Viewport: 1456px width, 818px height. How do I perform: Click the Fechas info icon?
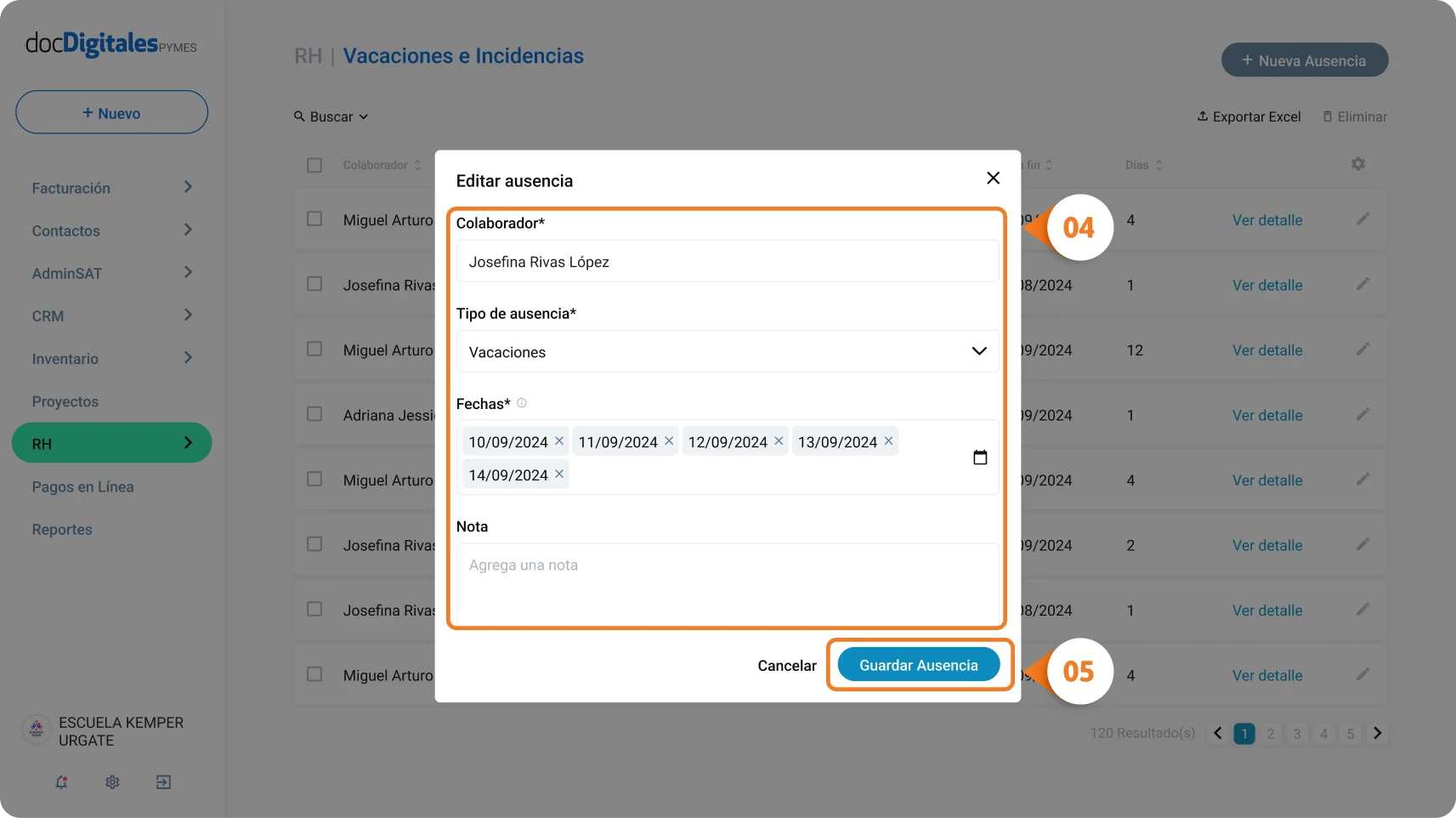click(522, 403)
